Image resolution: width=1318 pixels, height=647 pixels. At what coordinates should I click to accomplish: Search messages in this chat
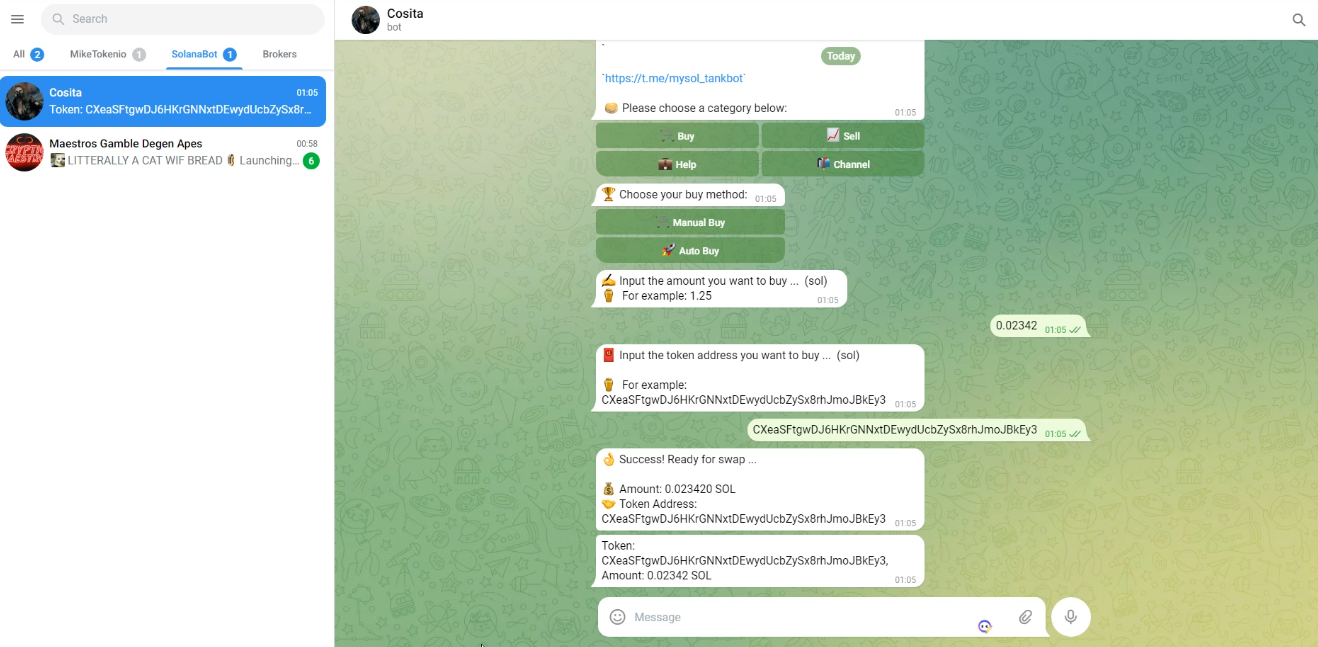[1299, 20]
